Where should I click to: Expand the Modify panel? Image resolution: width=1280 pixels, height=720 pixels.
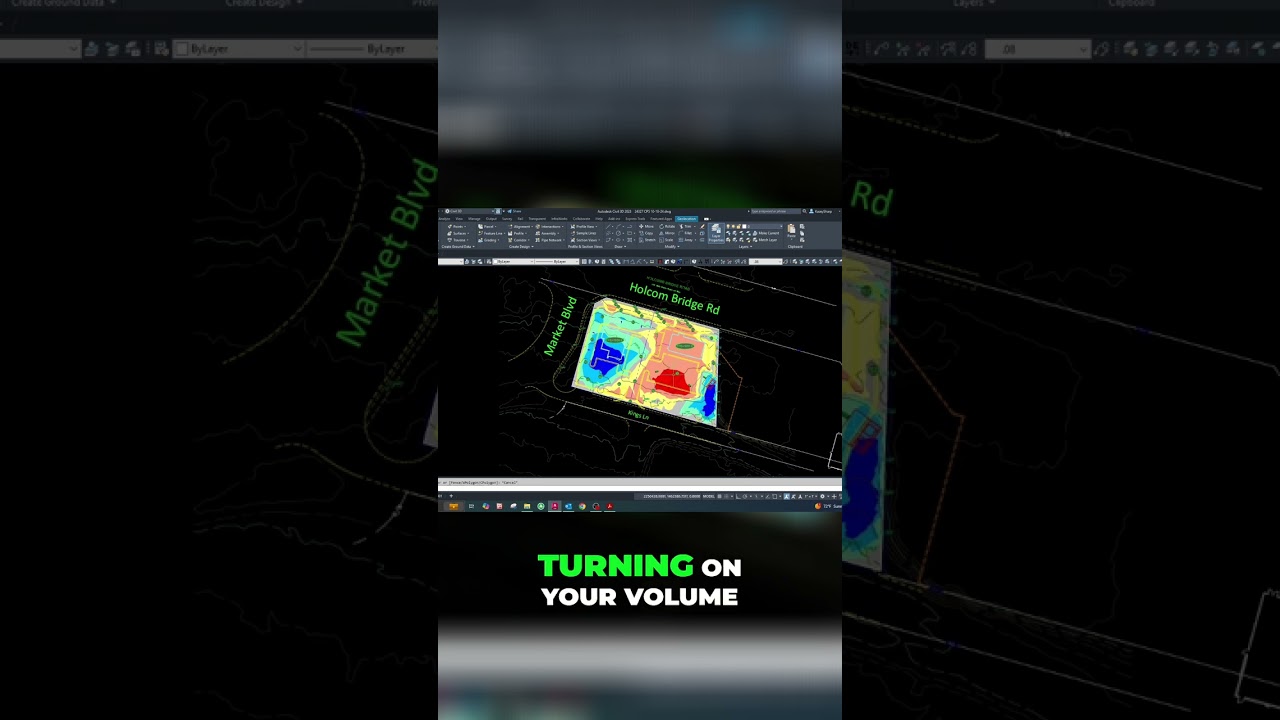point(672,247)
